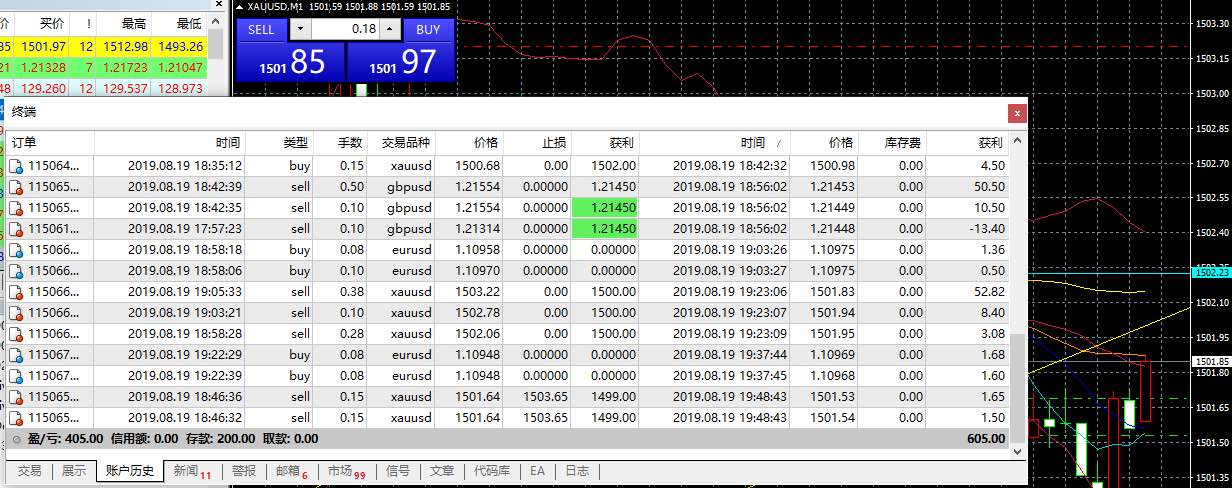Open the 邮箱 tab
The image size is (1232, 488).
(x=293, y=471)
